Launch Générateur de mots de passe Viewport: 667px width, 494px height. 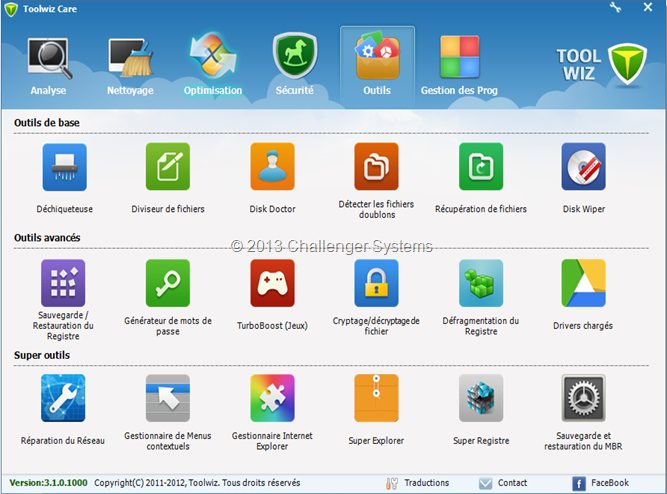click(168, 283)
